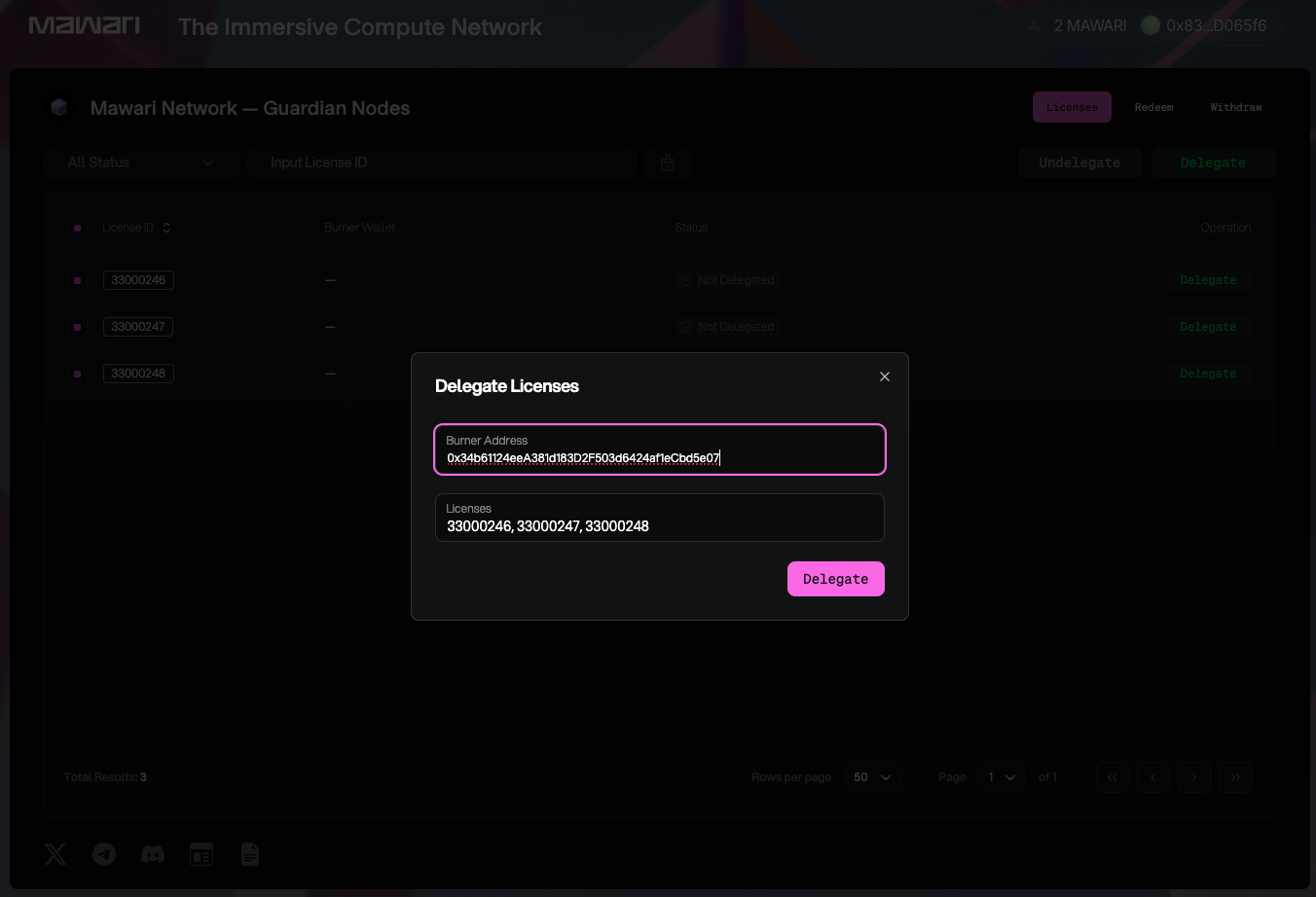
Task: Close the Delegate Licenses dialog
Action: 885,377
